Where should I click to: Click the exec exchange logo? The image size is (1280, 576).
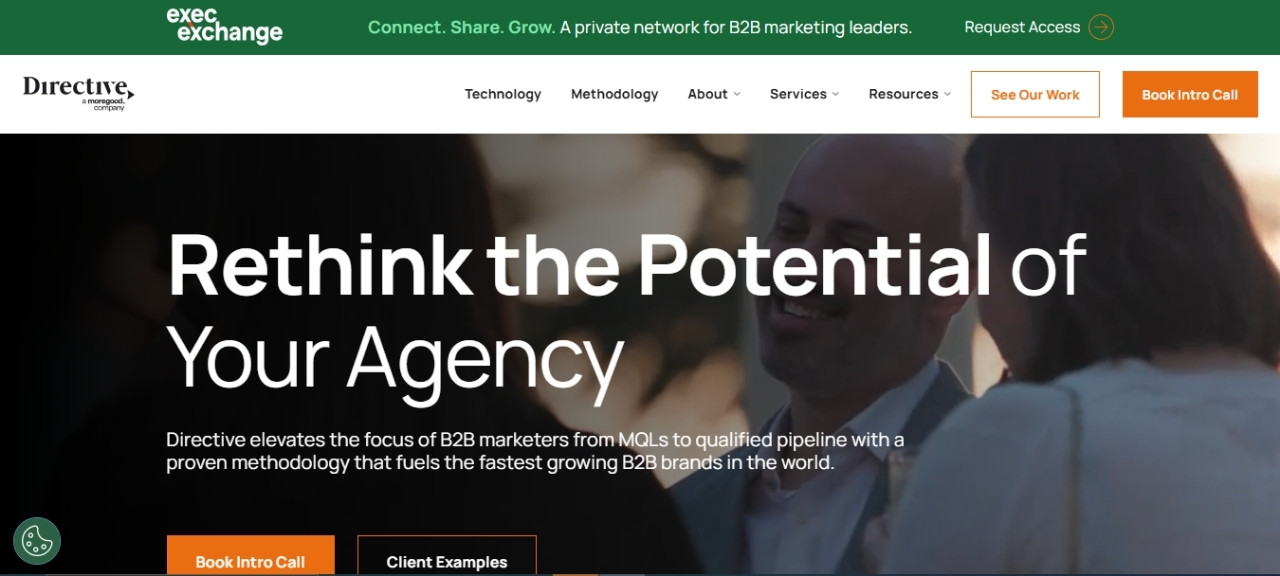(x=224, y=26)
